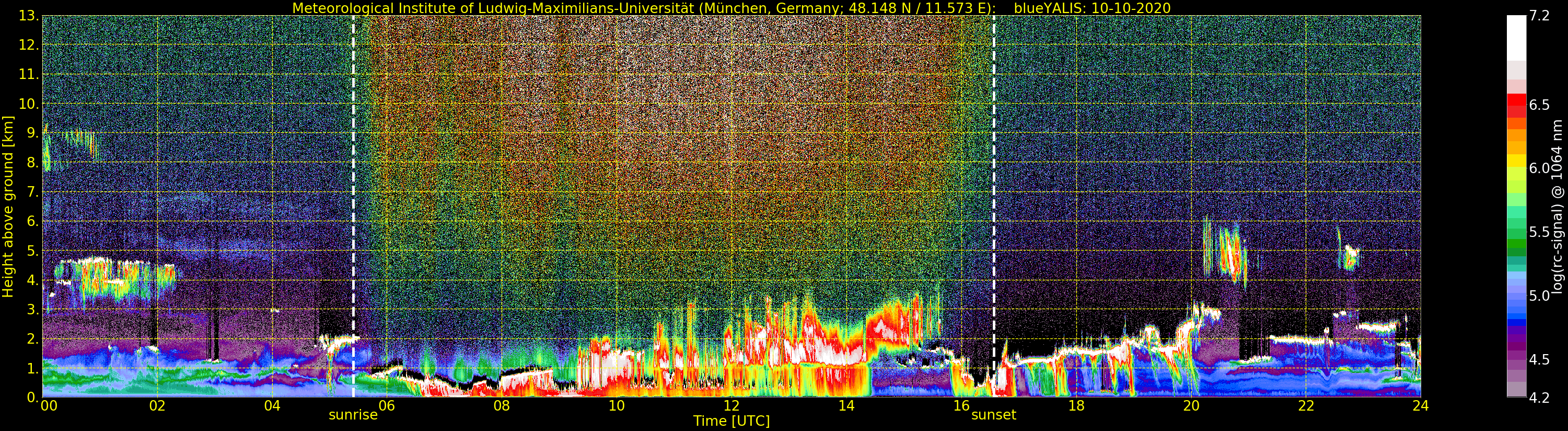Click the "13." tick on the height axis
This screenshot has width=1568, height=431.
pos(29,16)
